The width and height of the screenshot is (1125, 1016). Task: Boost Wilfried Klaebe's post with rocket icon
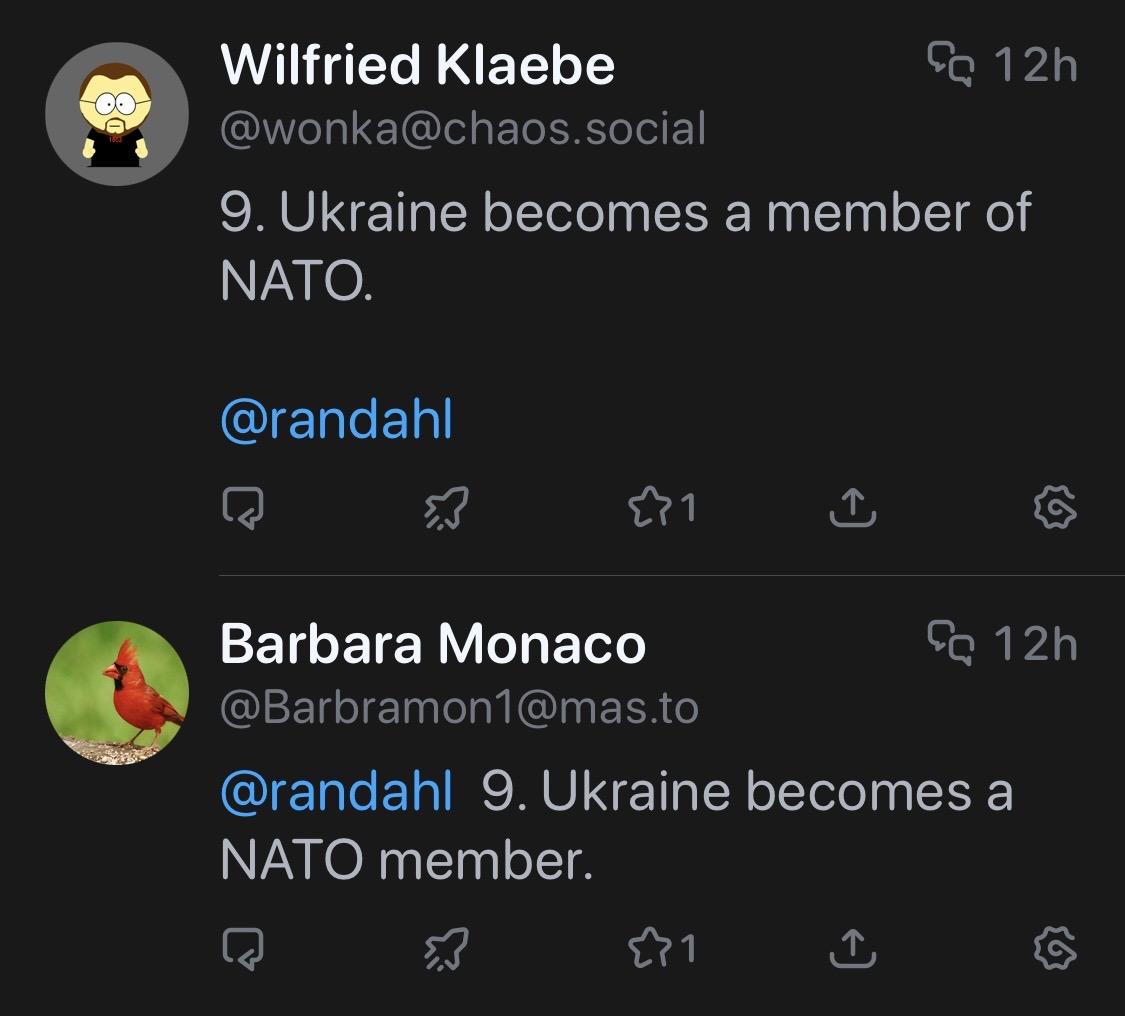tap(446, 510)
